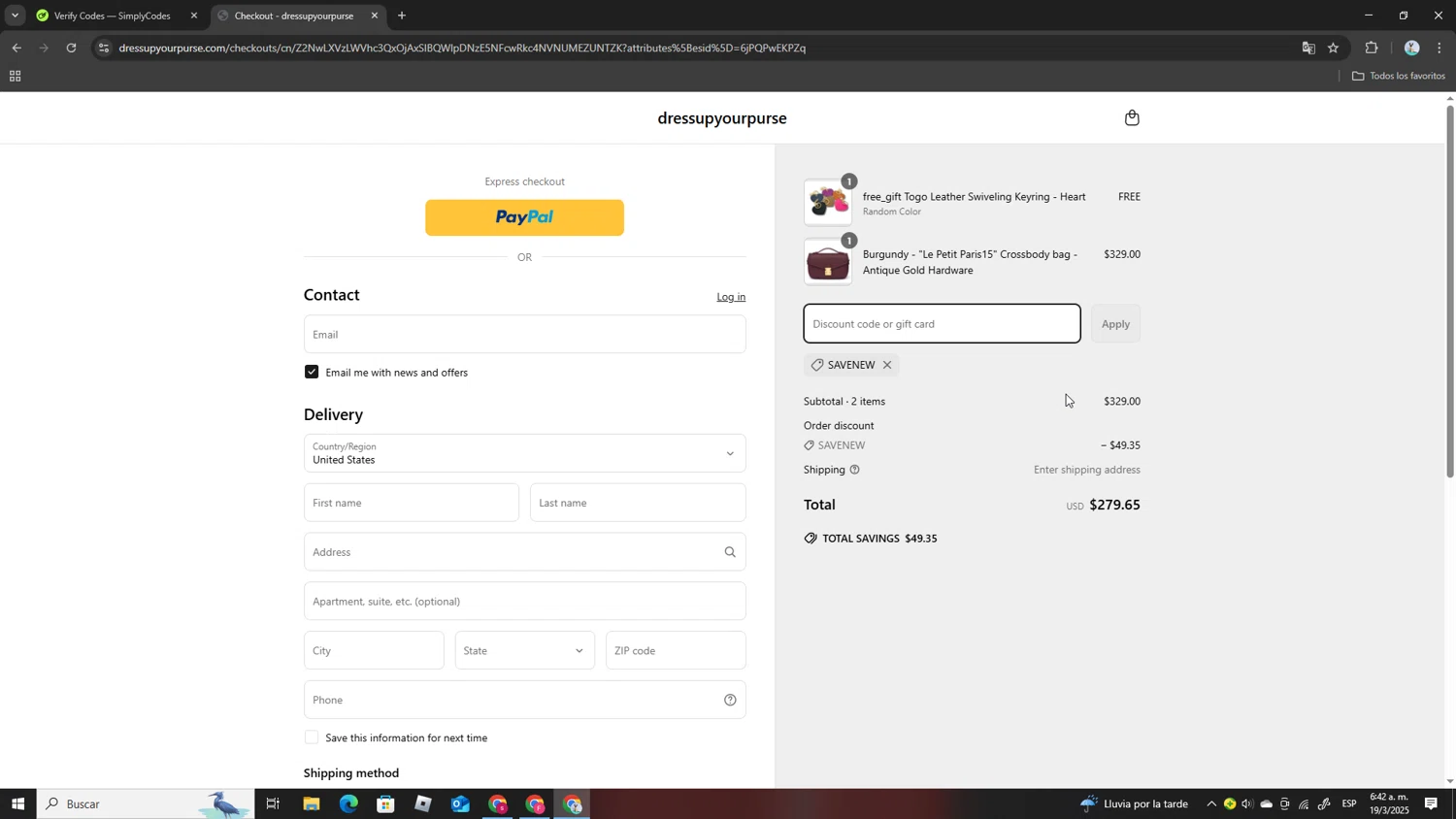Switch the ESP keyboard language indicator
The image size is (1456, 819).
point(1349,804)
